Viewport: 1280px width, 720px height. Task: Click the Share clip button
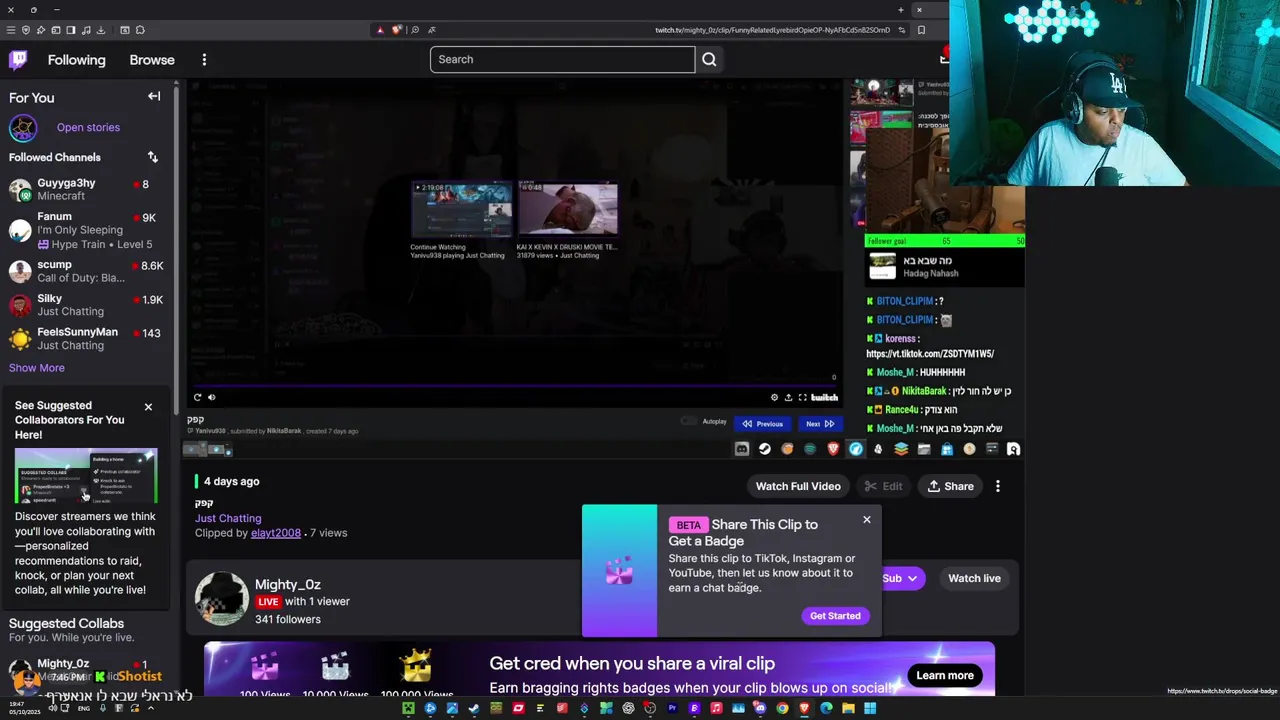950,486
